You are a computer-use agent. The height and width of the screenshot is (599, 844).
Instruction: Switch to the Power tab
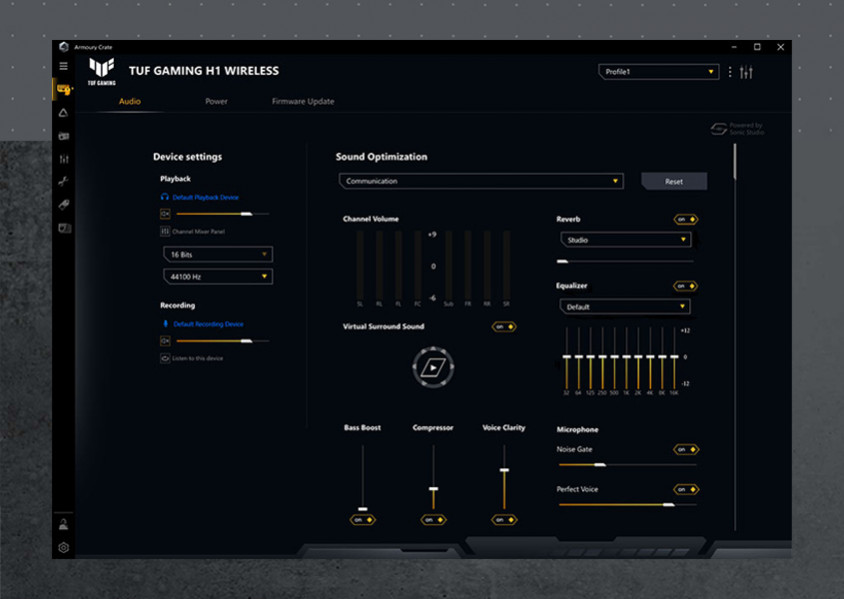click(x=216, y=101)
